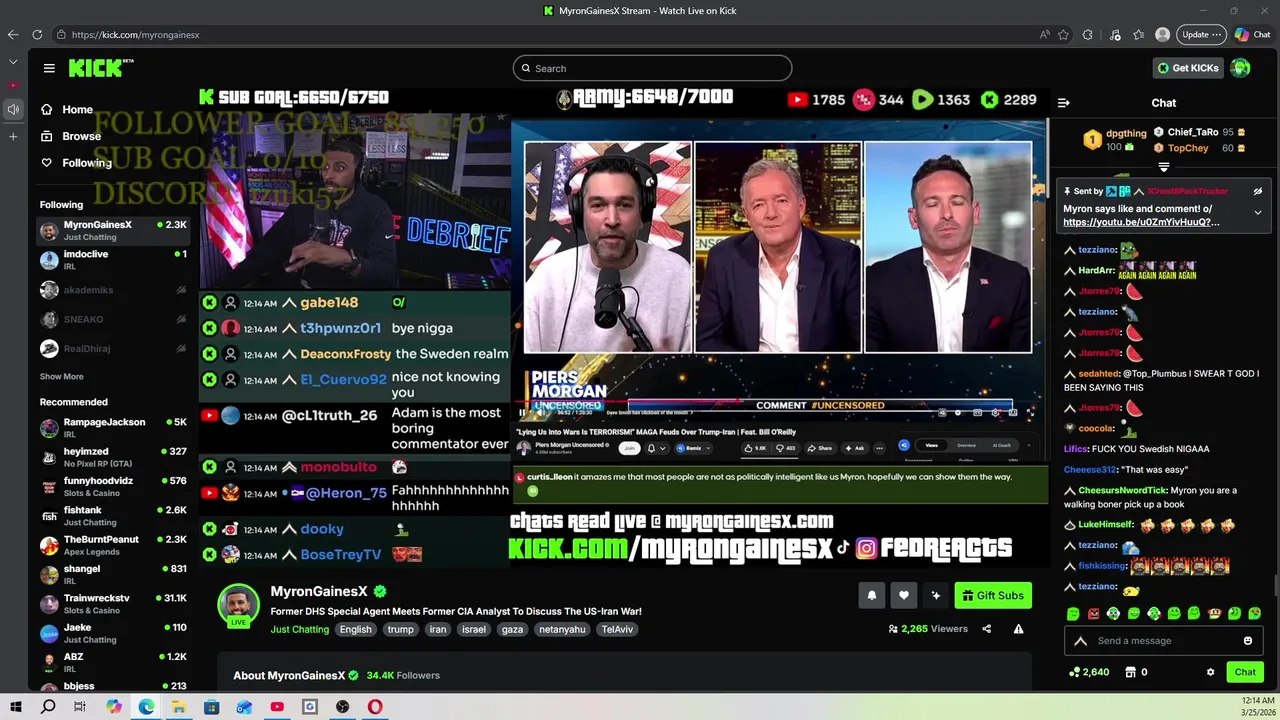Open Windows Start menu
The height and width of the screenshot is (720, 1280).
[16, 707]
